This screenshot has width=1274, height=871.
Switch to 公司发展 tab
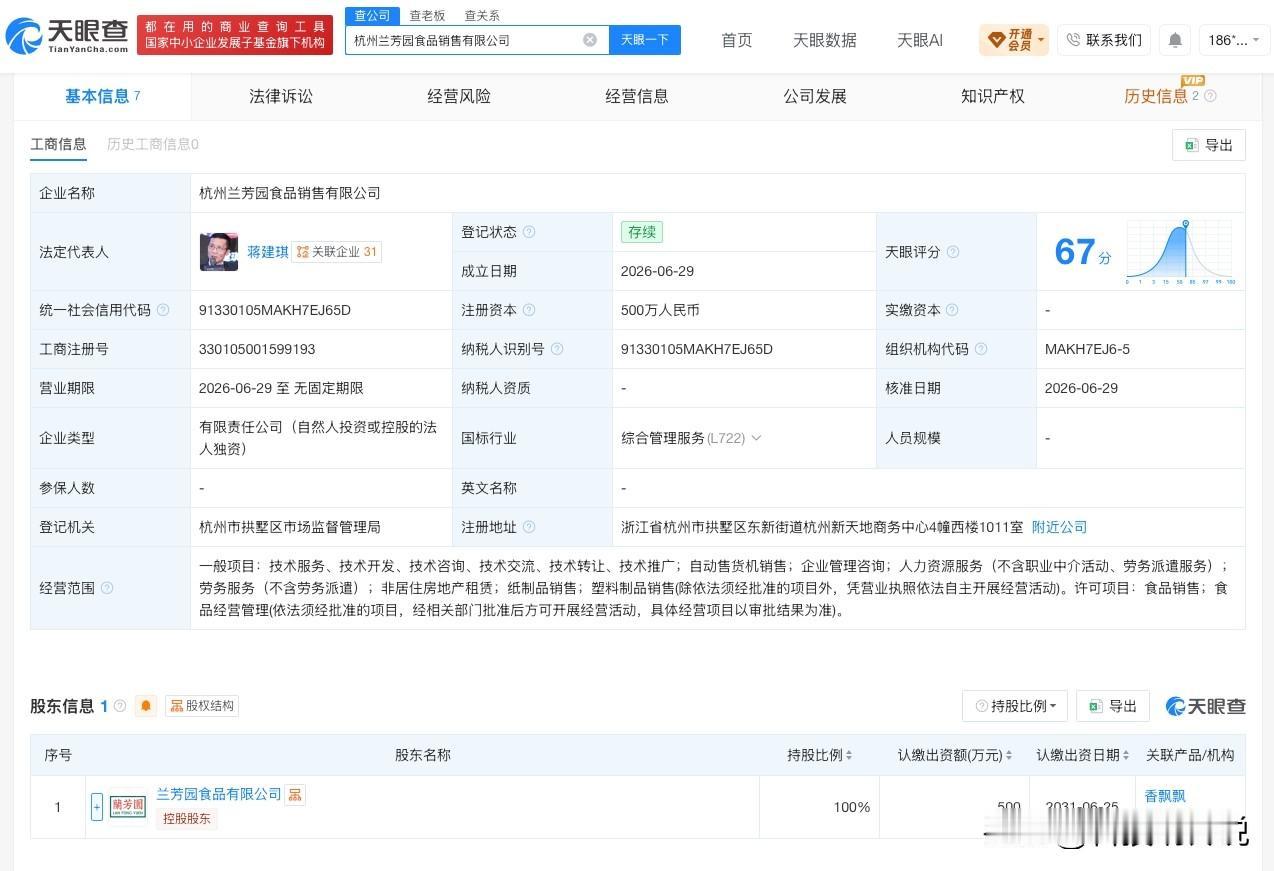pos(815,96)
